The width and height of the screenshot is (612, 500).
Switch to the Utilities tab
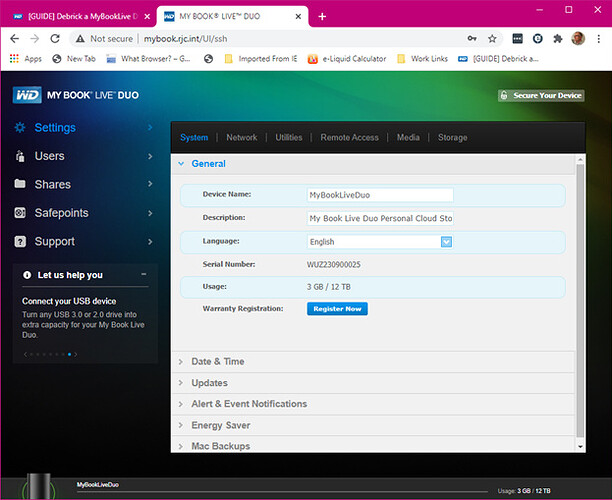coord(289,137)
